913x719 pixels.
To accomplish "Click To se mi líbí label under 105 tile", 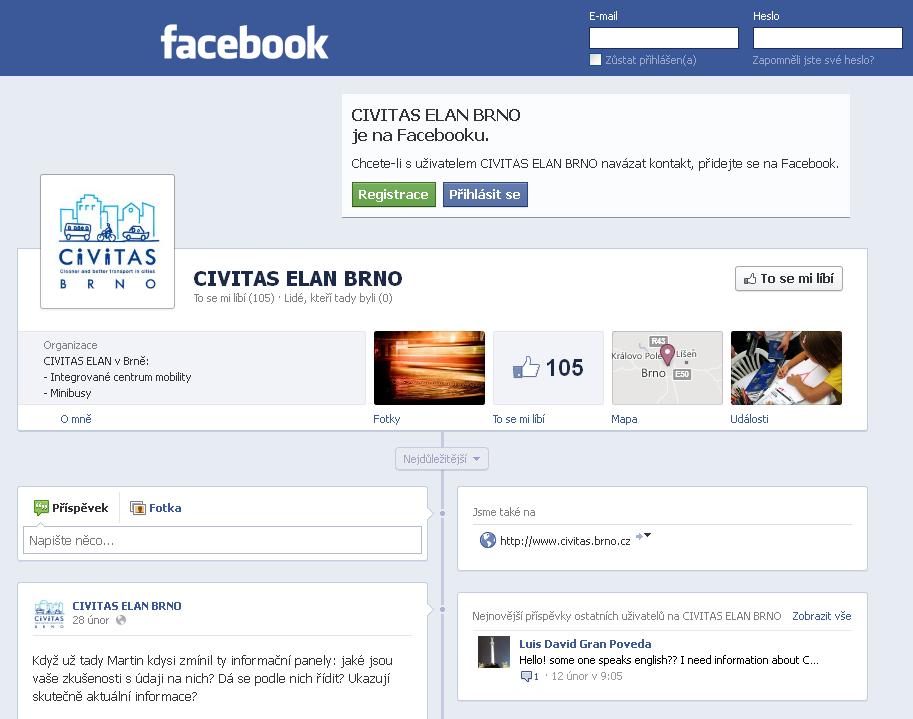I will 519,419.
